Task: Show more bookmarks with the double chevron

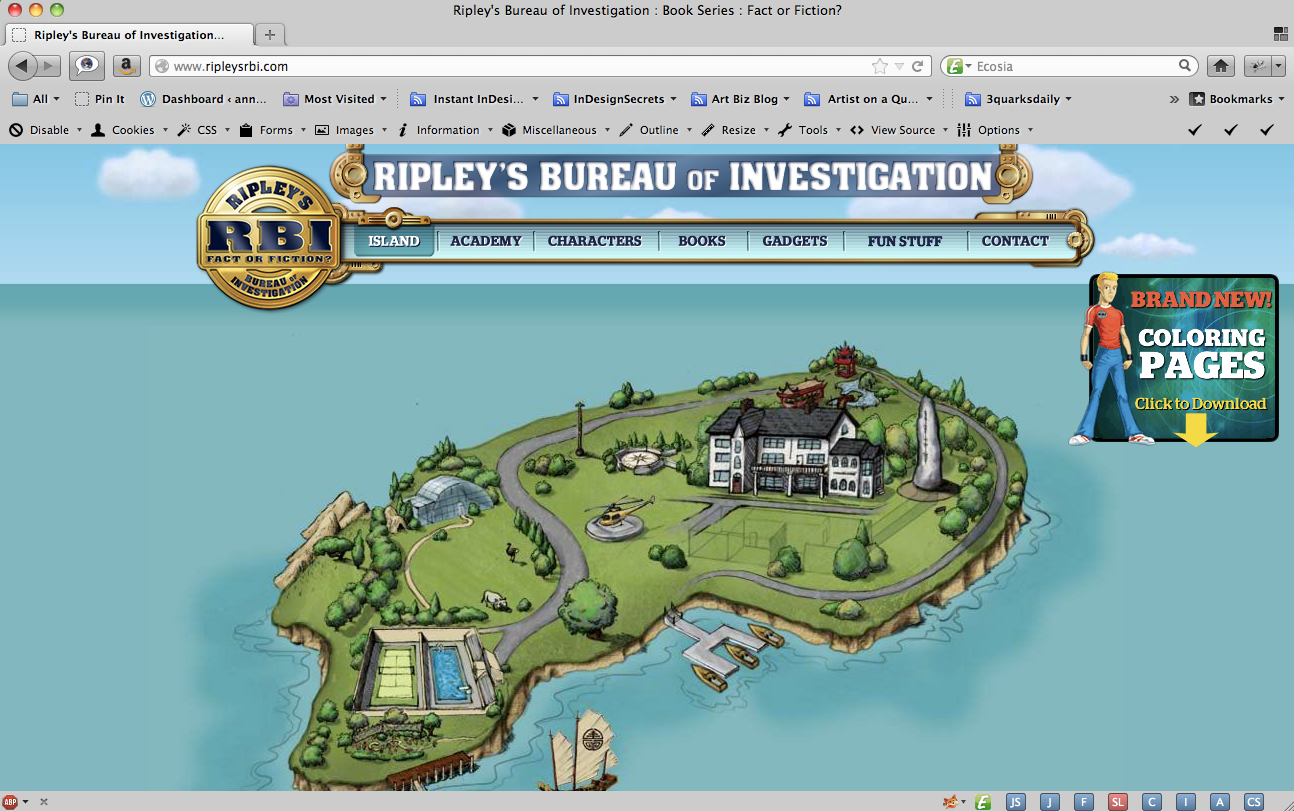Action: coord(1174,99)
